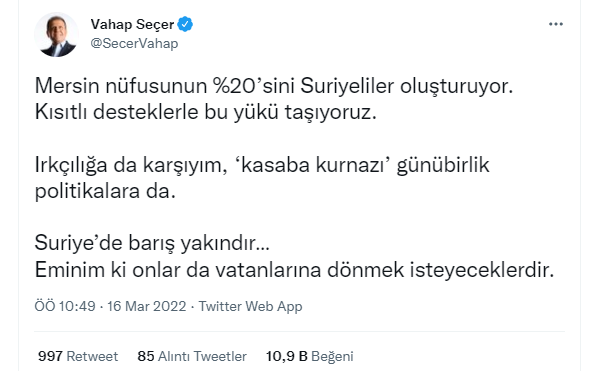Visit the @SecerVahap handle link
Viewport: 601px width, 371px height.
point(134,43)
